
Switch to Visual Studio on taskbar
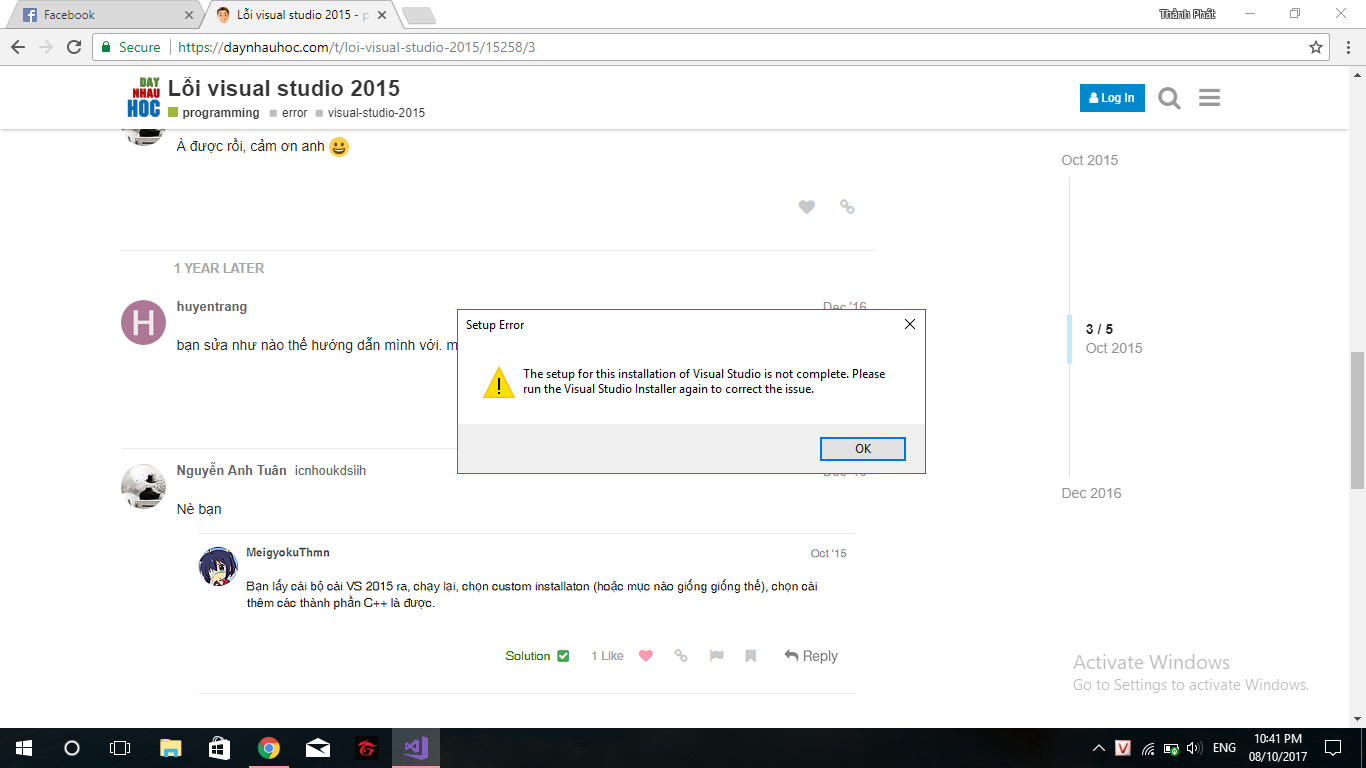coord(416,748)
